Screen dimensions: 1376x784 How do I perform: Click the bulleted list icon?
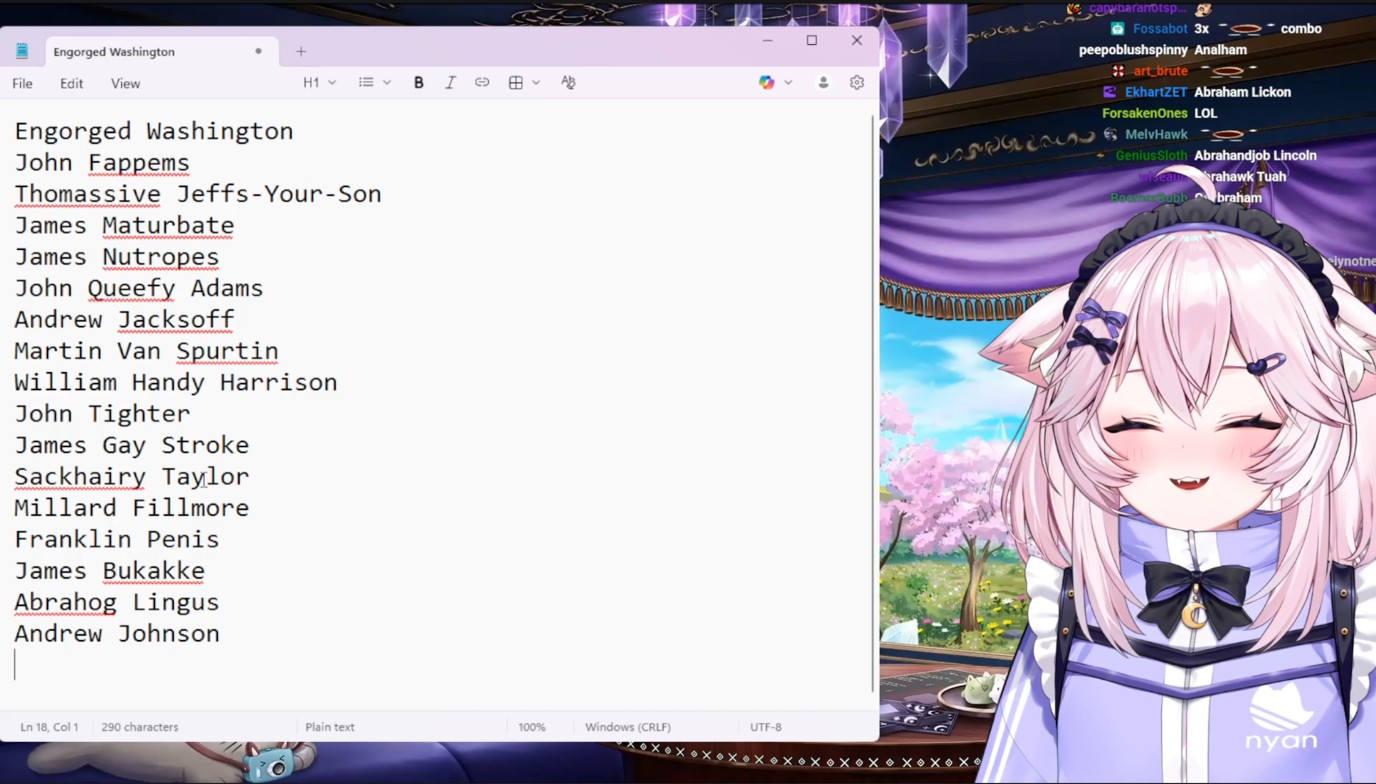[366, 83]
